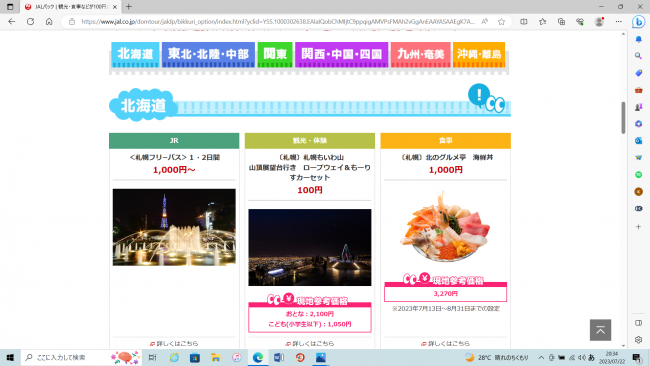Open 詳しくはこちら link under JR pass

click(x=174, y=343)
